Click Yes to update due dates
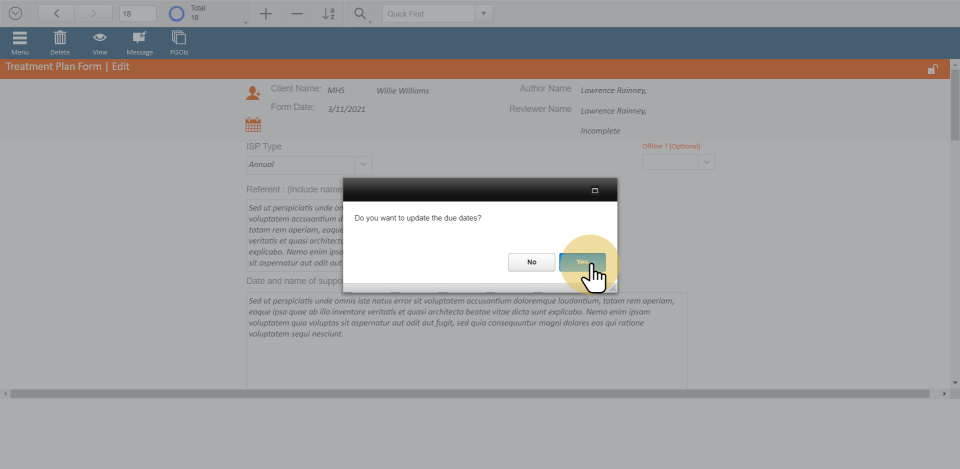 pyautogui.click(x=582, y=262)
